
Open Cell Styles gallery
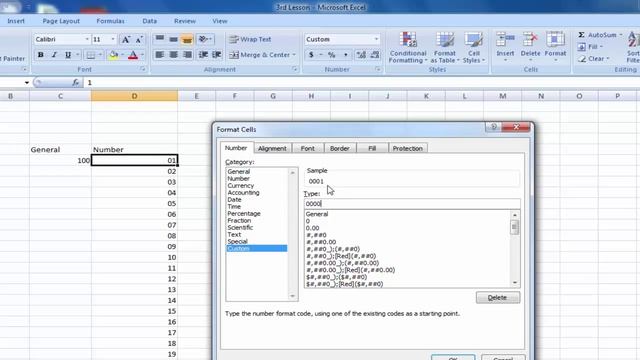(473, 47)
